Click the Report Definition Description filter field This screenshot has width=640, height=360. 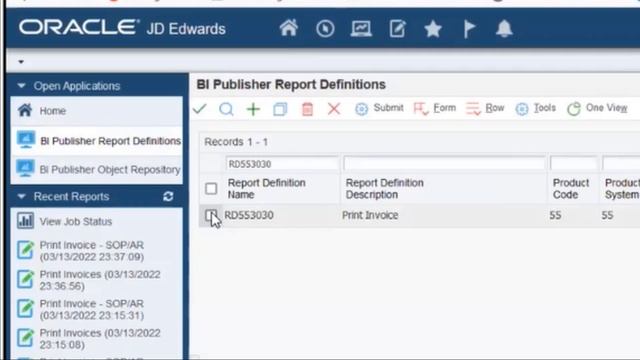pos(444,164)
